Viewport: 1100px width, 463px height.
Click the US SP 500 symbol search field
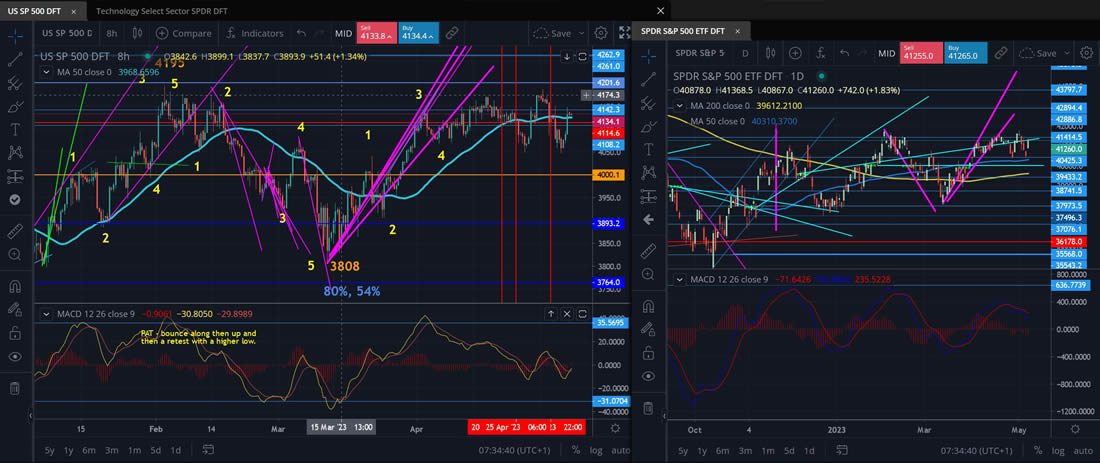(67, 33)
